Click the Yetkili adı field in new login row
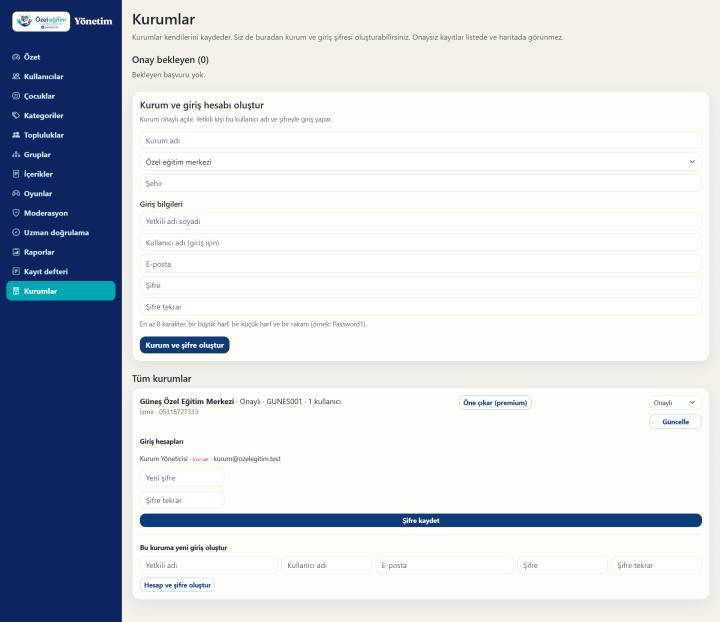Screen dimensions: 720x622 pos(208,565)
